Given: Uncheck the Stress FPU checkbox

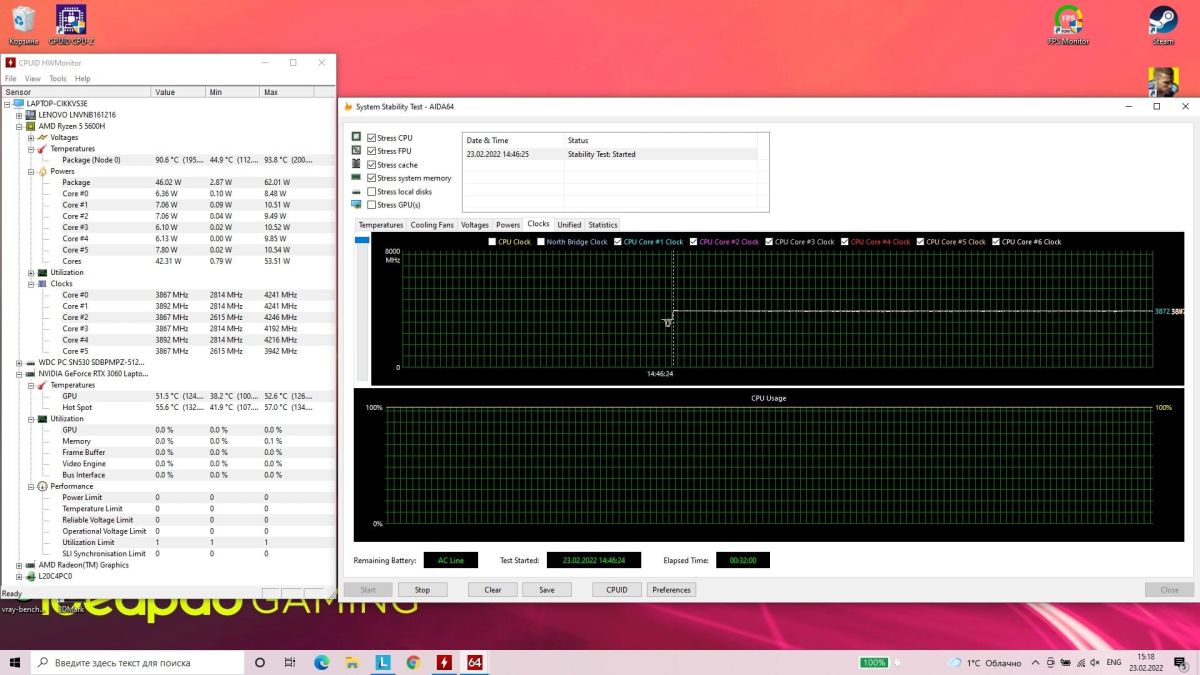Looking at the screenshot, I should (372, 151).
